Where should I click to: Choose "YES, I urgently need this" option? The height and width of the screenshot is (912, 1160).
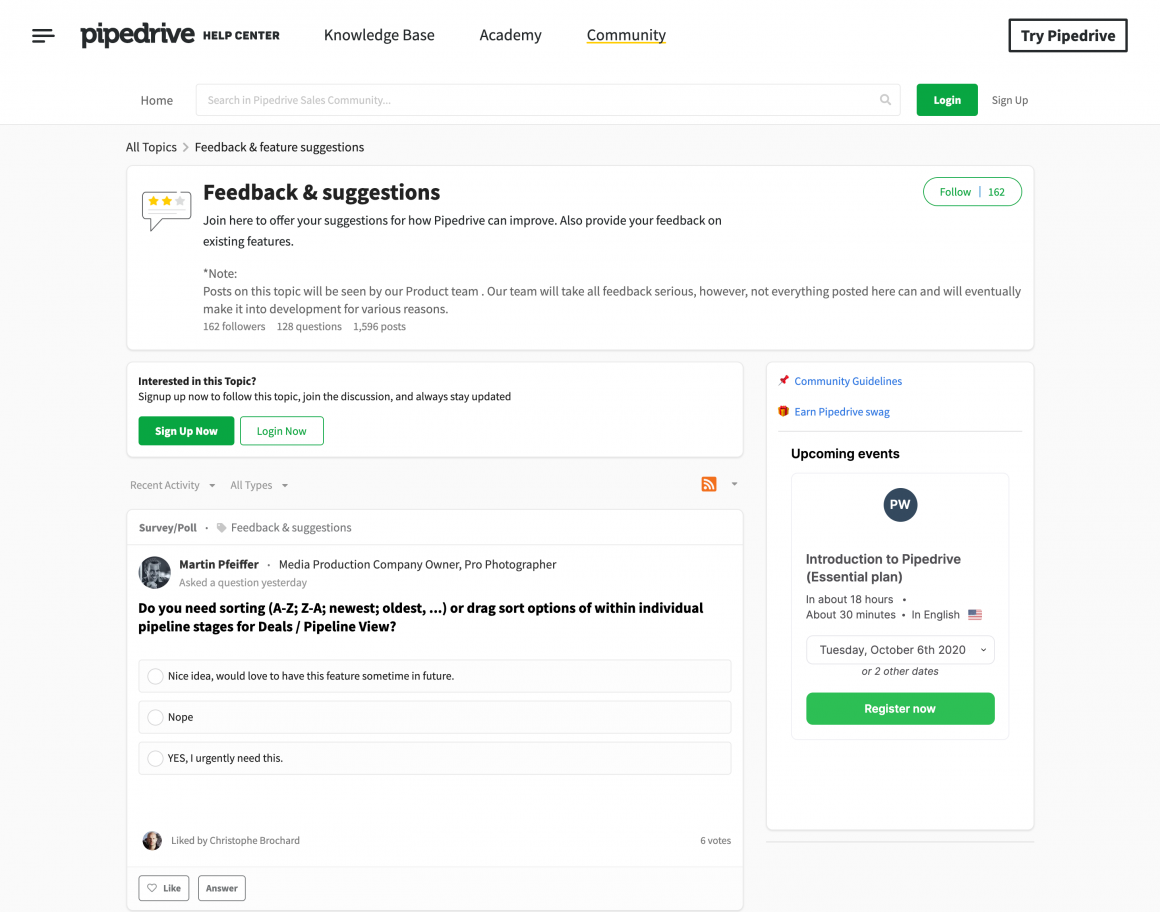tap(155, 758)
